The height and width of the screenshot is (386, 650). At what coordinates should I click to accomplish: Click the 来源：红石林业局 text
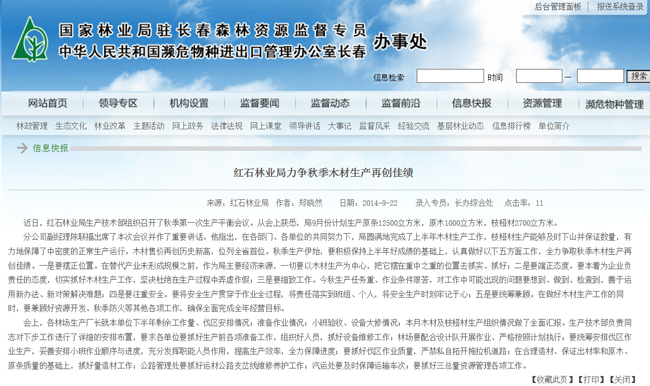coord(238,203)
